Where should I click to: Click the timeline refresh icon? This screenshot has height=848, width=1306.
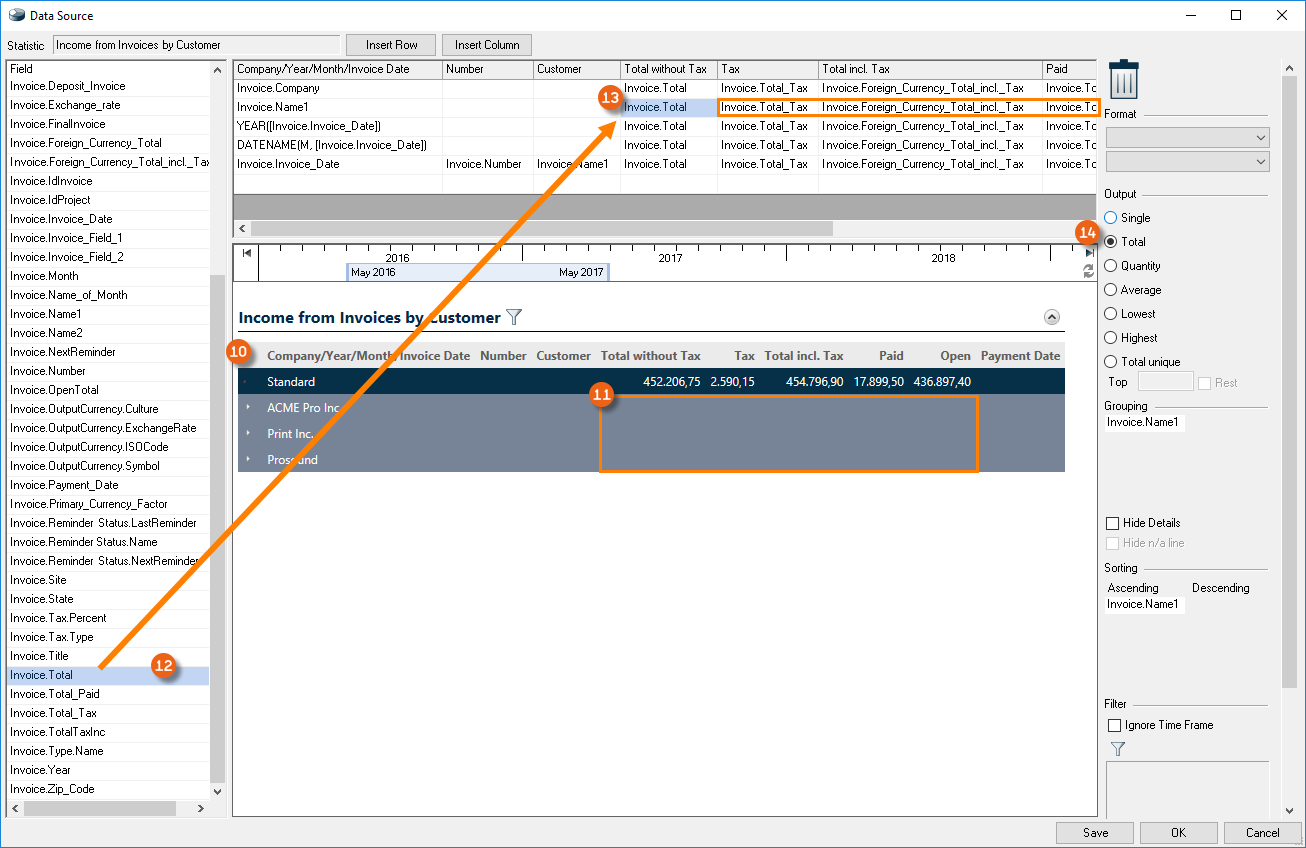(x=1089, y=271)
